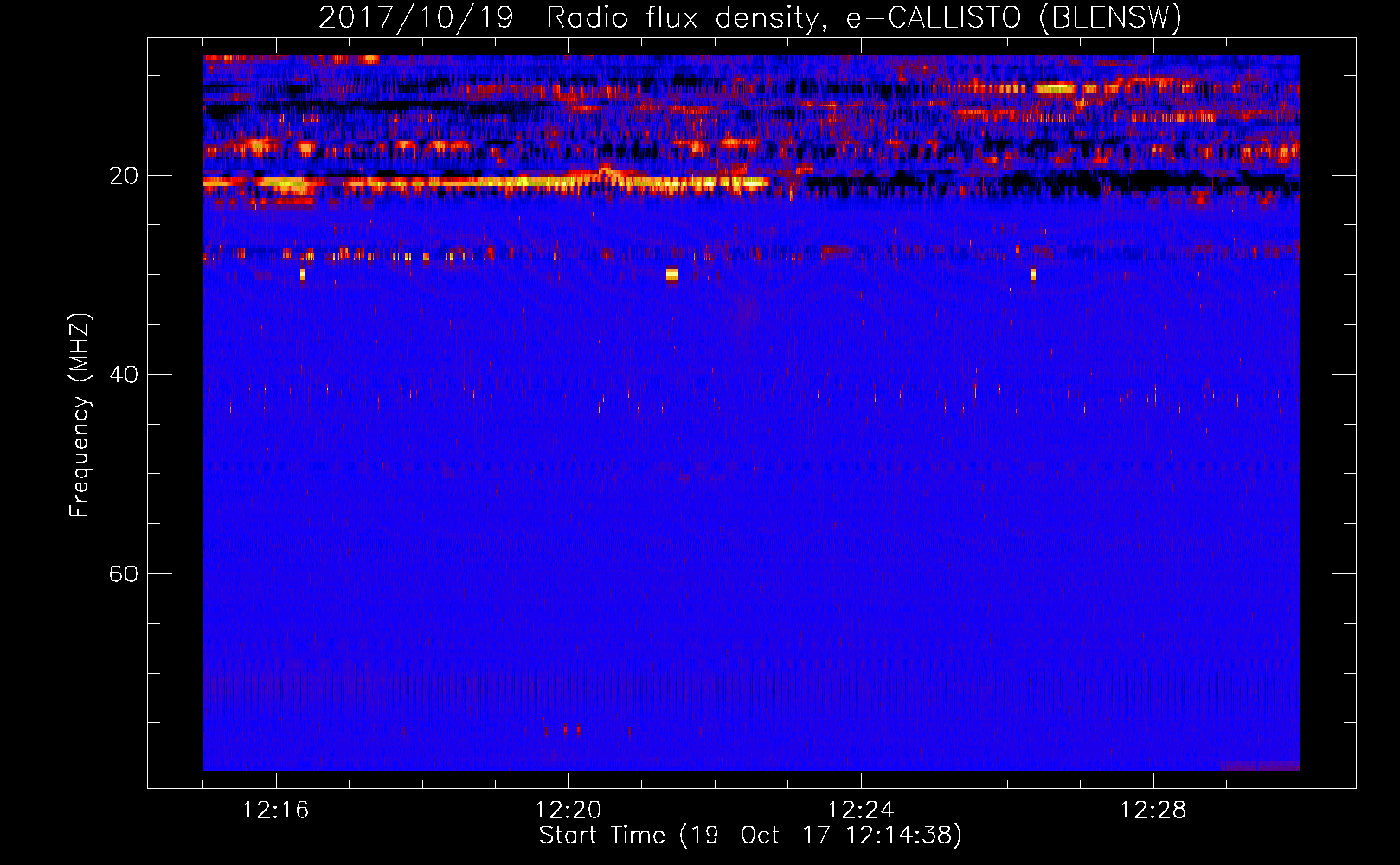Click the 12:24 time tick label
1400x865 pixels.
pos(861,811)
